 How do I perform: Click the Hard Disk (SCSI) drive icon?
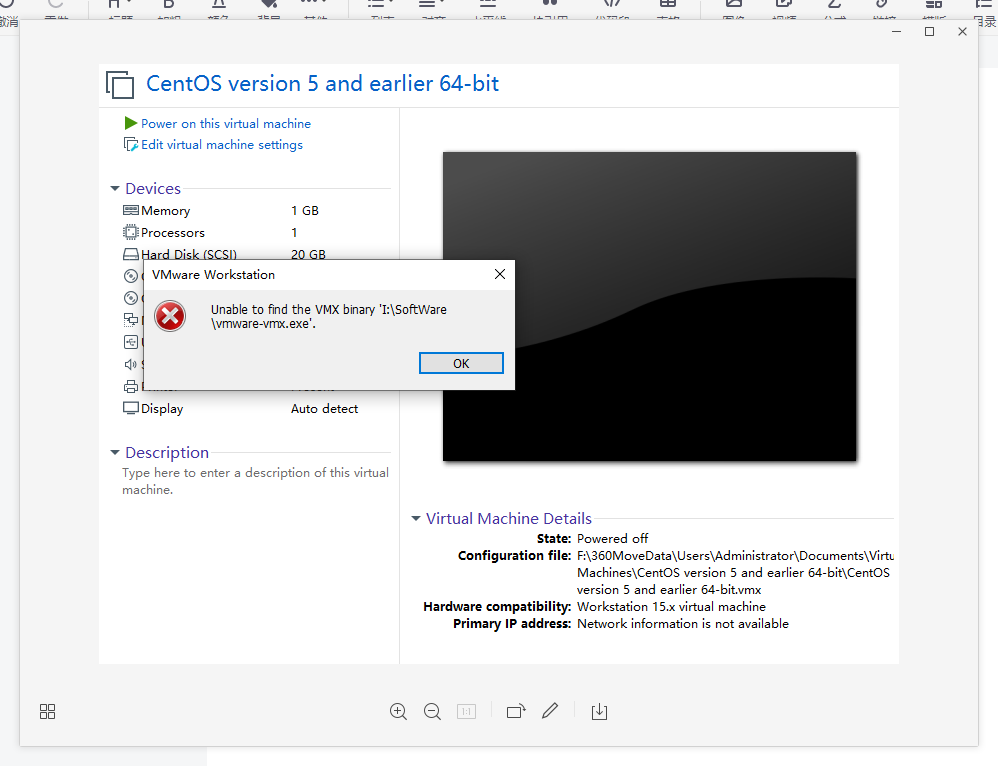click(x=130, y=254)
